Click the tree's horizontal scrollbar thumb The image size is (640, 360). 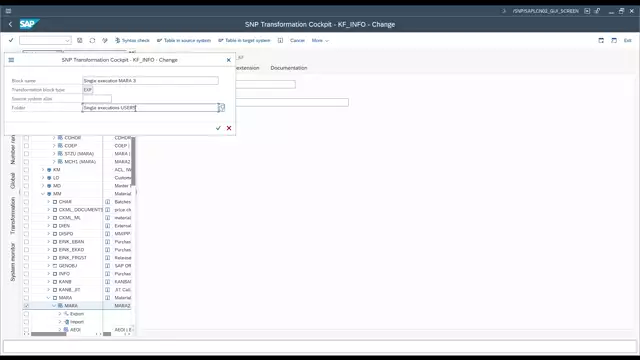(49, 334)
